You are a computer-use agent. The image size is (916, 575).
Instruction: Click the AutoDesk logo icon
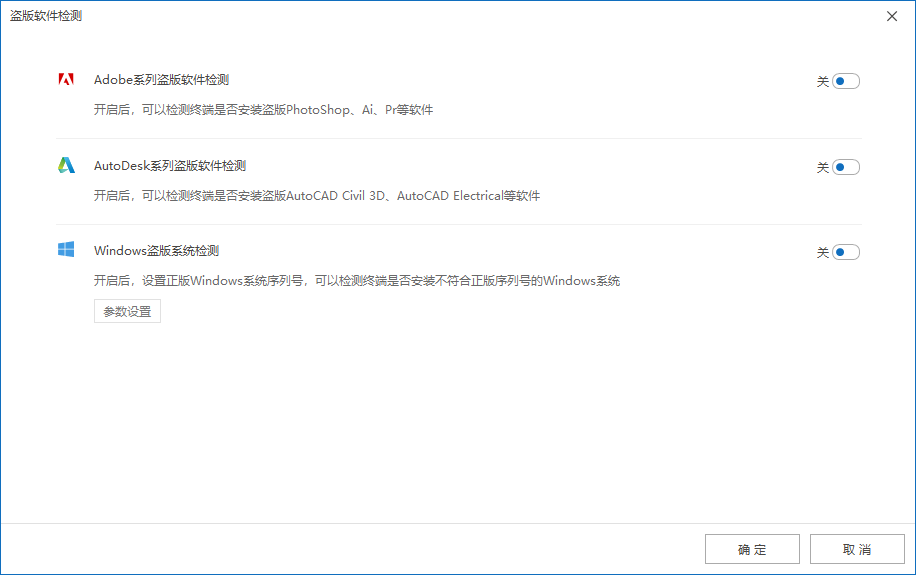(x=66, y=165)
